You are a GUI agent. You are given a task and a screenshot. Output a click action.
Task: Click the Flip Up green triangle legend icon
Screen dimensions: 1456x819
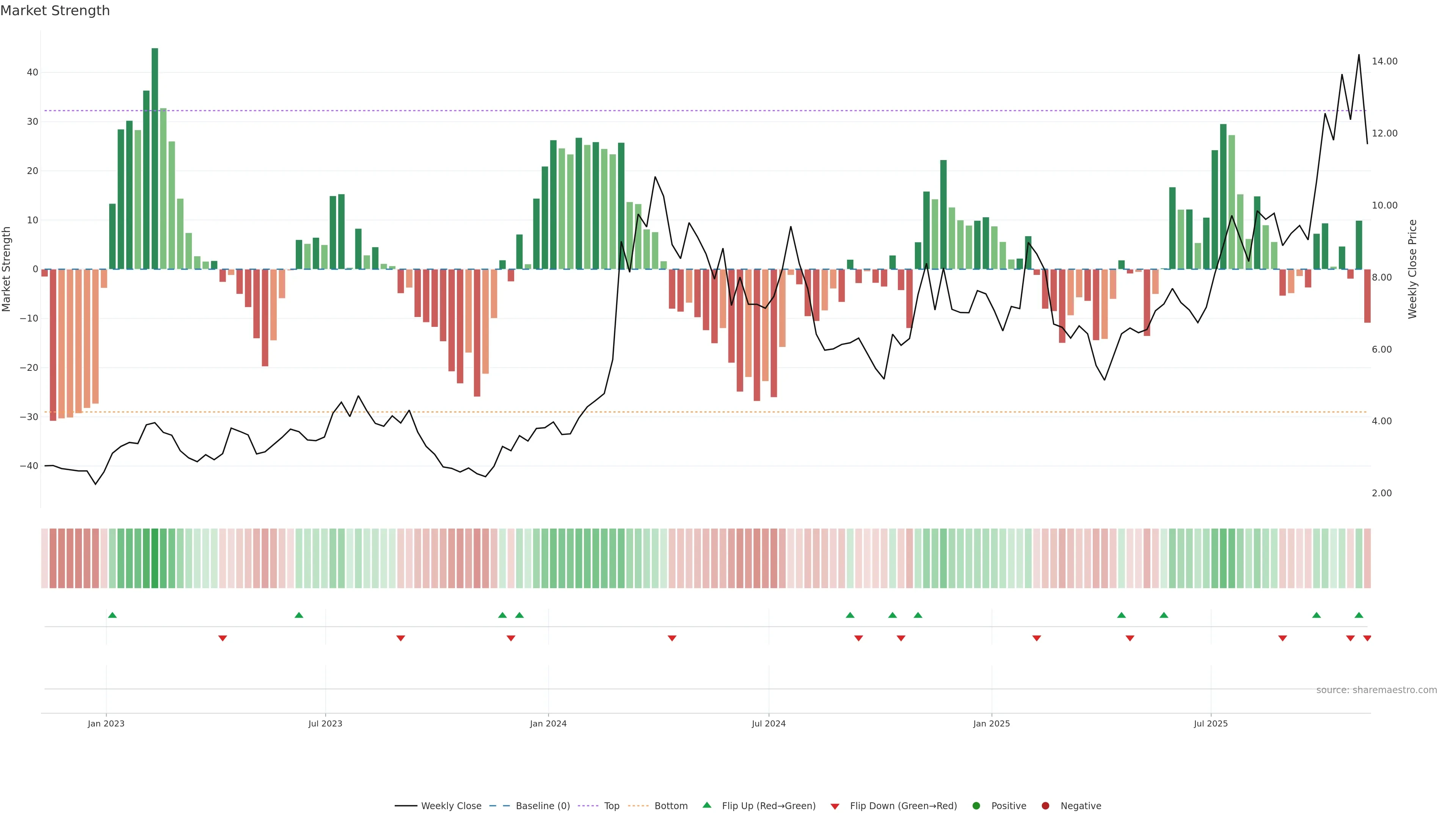706,805
